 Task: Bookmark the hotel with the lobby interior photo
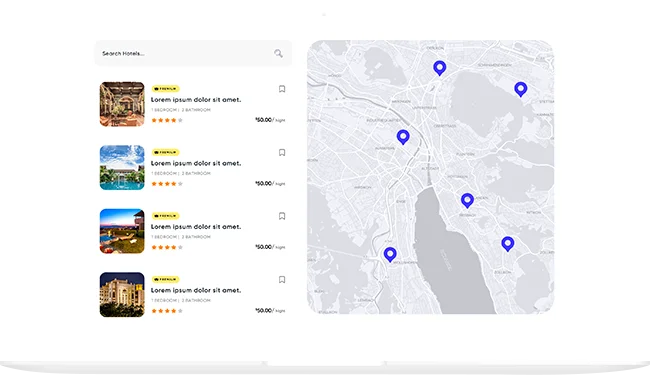282,89
